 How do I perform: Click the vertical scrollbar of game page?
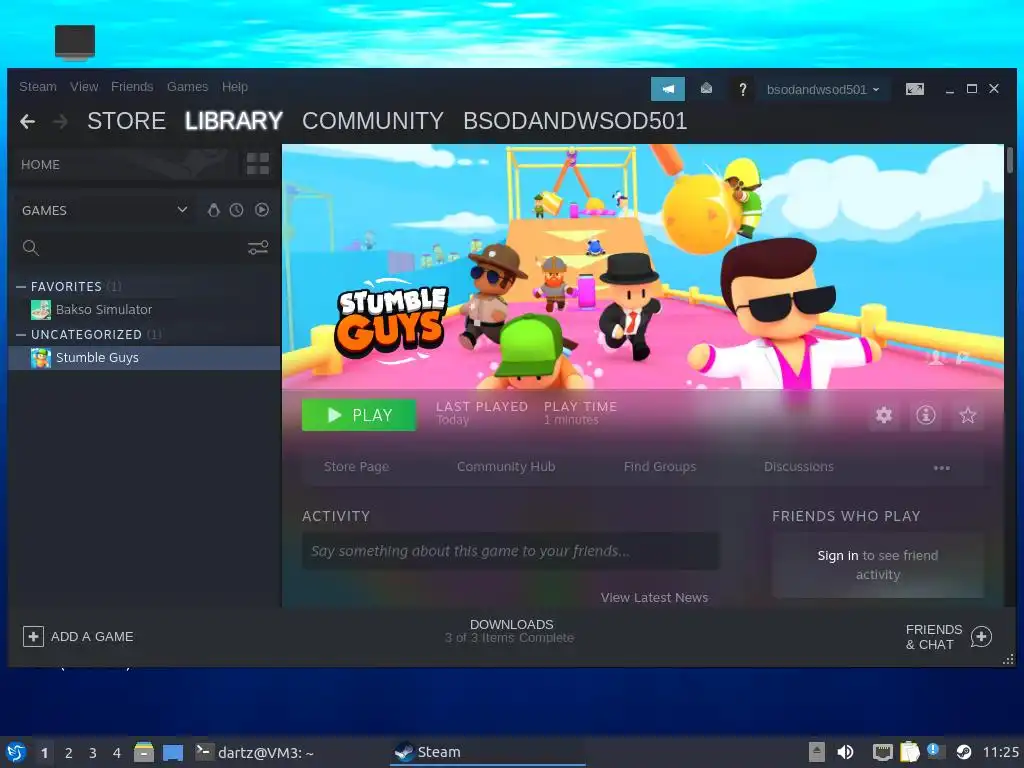pos(1010,161)
